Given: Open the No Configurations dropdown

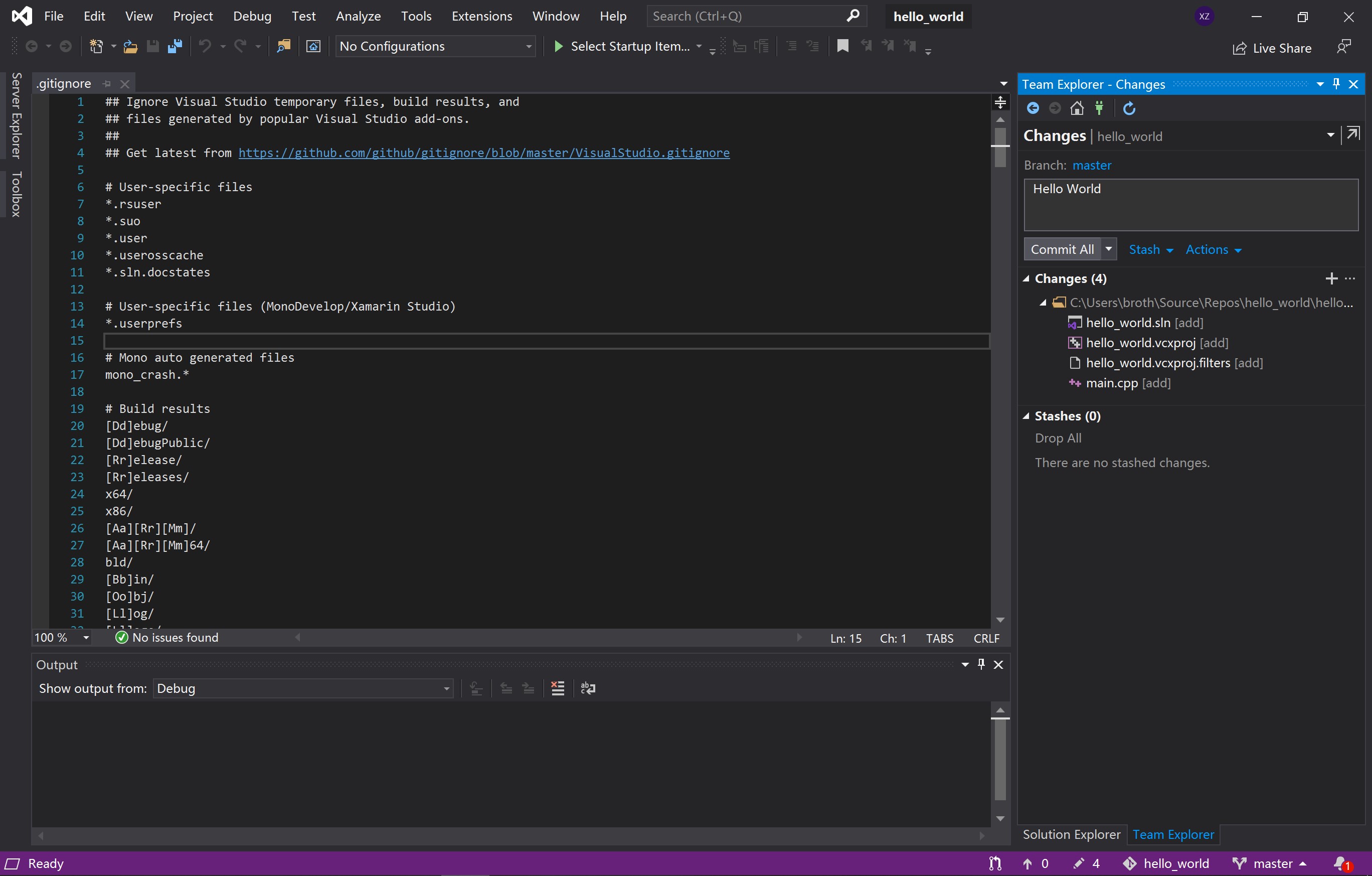Looking at the screenshot, I should click(x=435, y=46).
